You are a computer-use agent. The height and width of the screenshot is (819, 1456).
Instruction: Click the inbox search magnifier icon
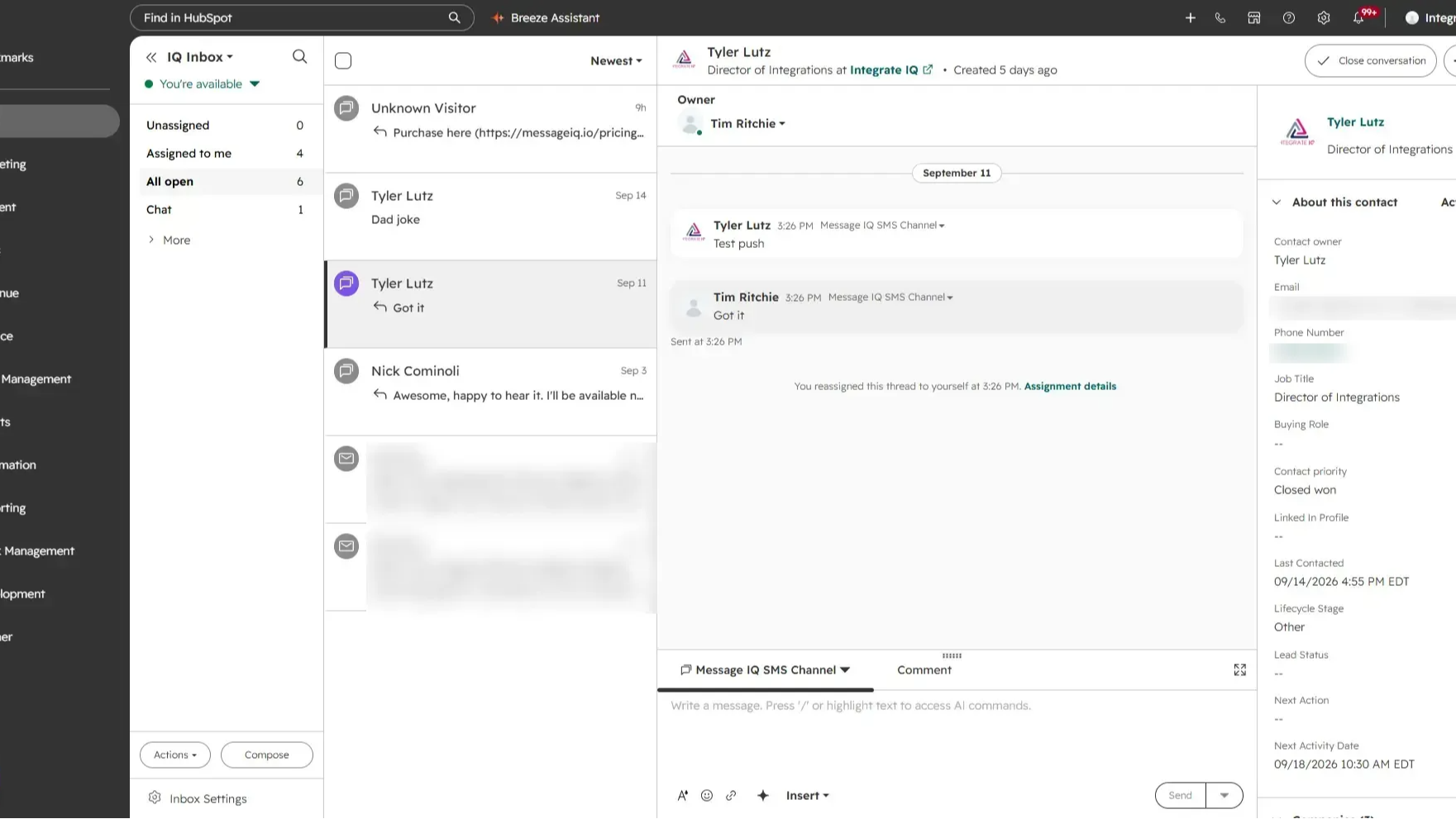[x=299, y=56]
